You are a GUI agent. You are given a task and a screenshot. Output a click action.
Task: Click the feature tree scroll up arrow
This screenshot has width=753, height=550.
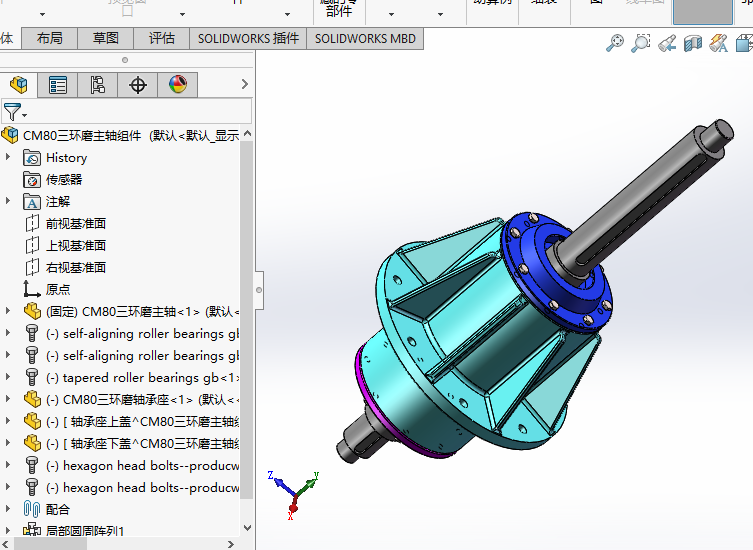[x=247, y=134]
